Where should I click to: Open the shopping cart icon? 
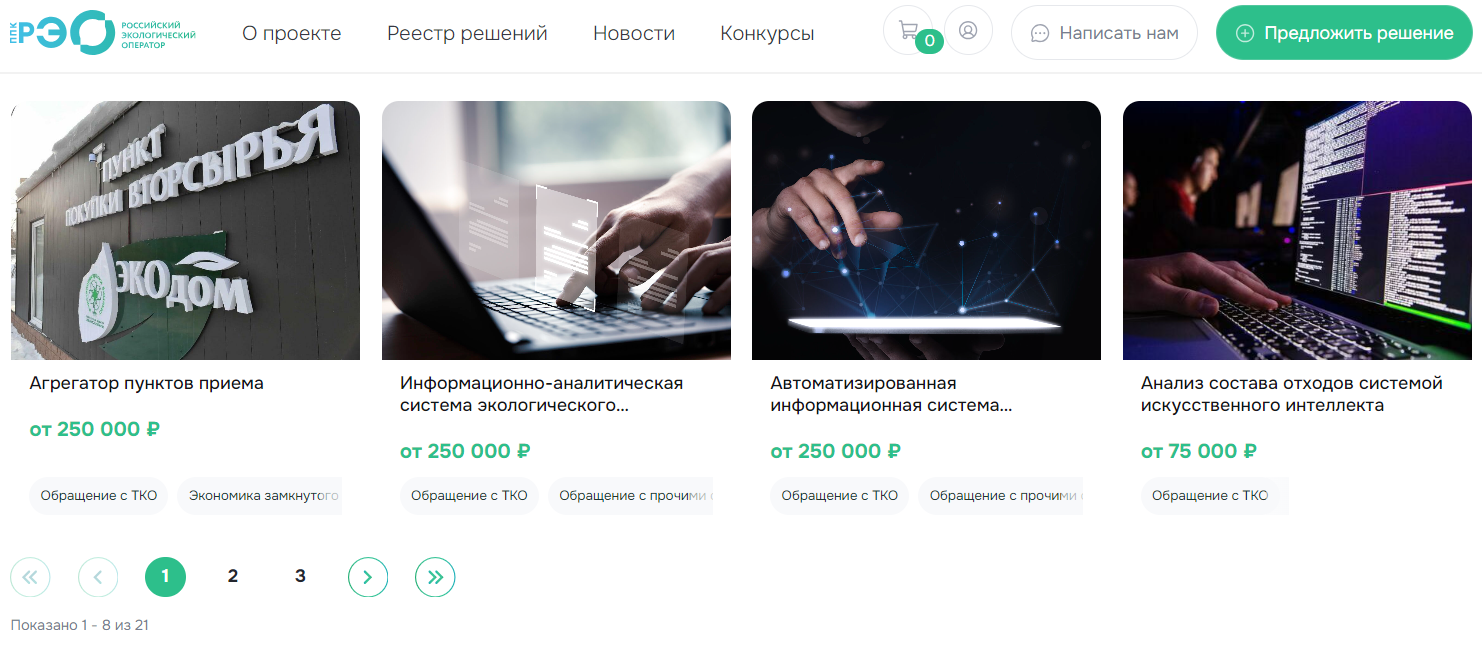pyautogui.click(x=907, y=30)
